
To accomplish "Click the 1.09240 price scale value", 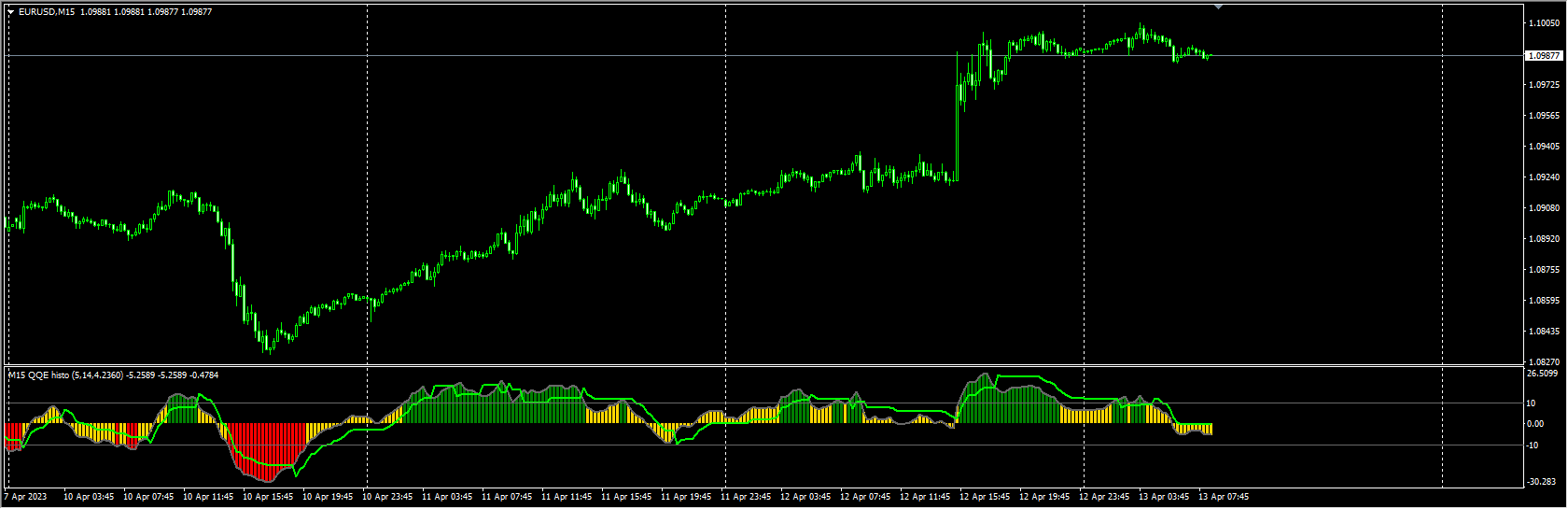I will 1545,177.
